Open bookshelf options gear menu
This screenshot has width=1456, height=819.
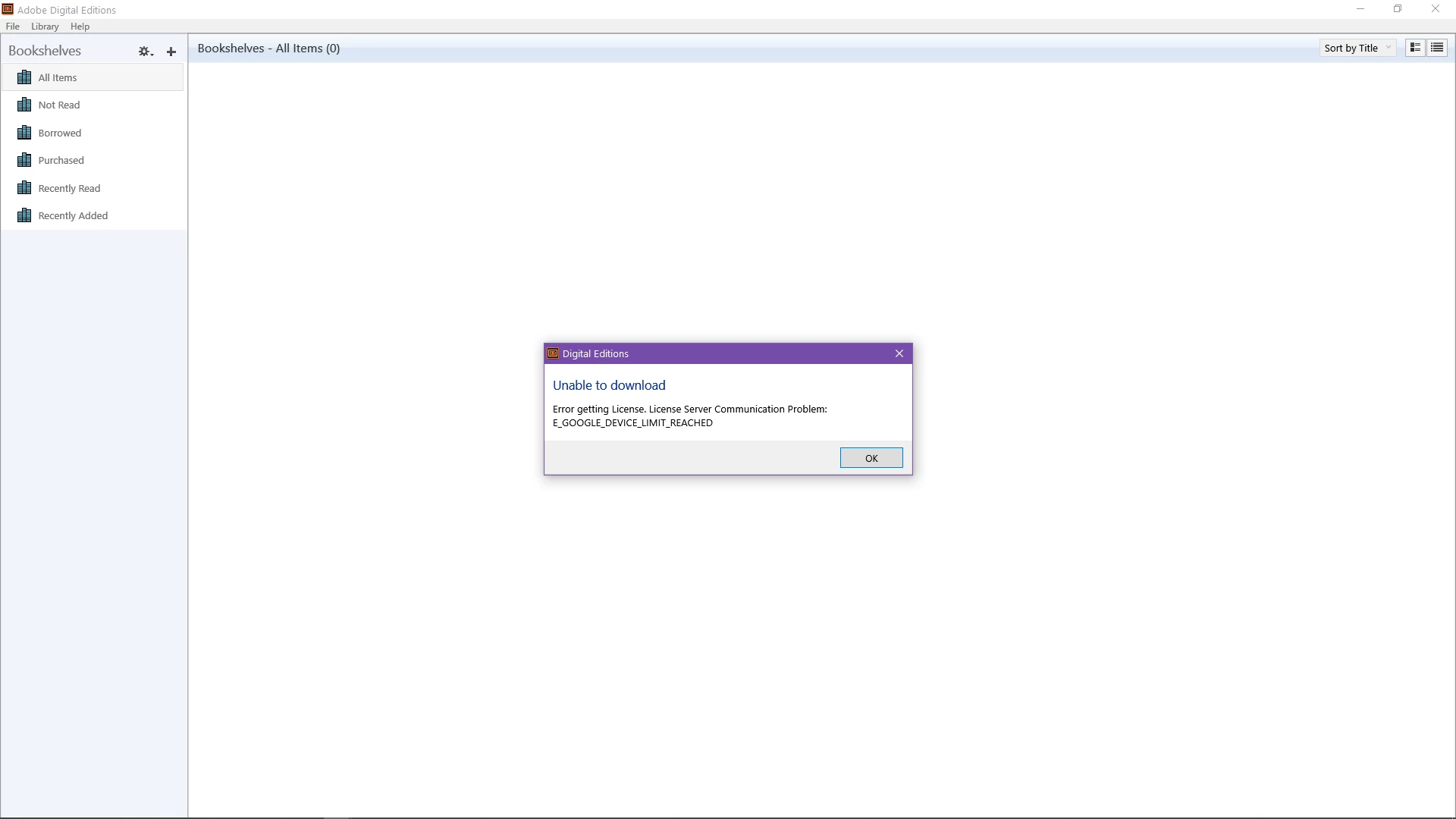pos(145,52)
